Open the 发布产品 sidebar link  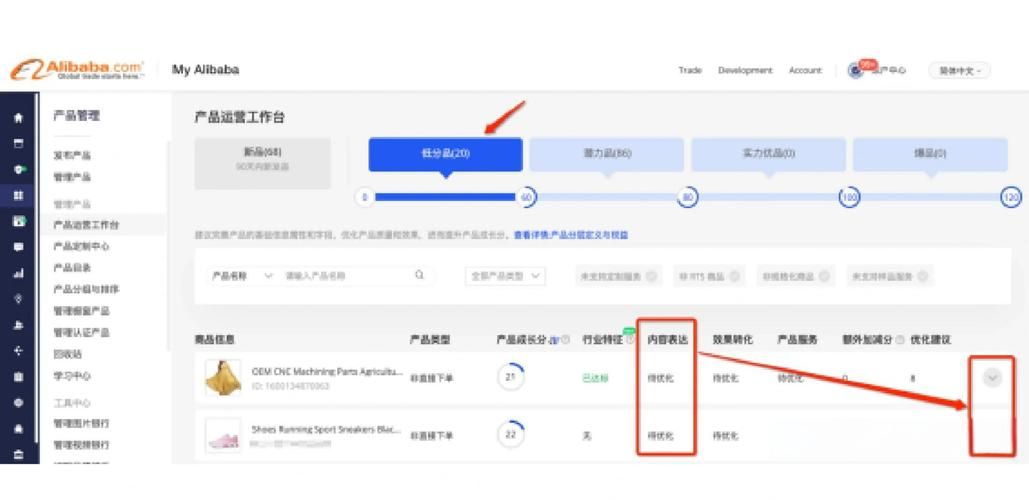coord(72,156)
